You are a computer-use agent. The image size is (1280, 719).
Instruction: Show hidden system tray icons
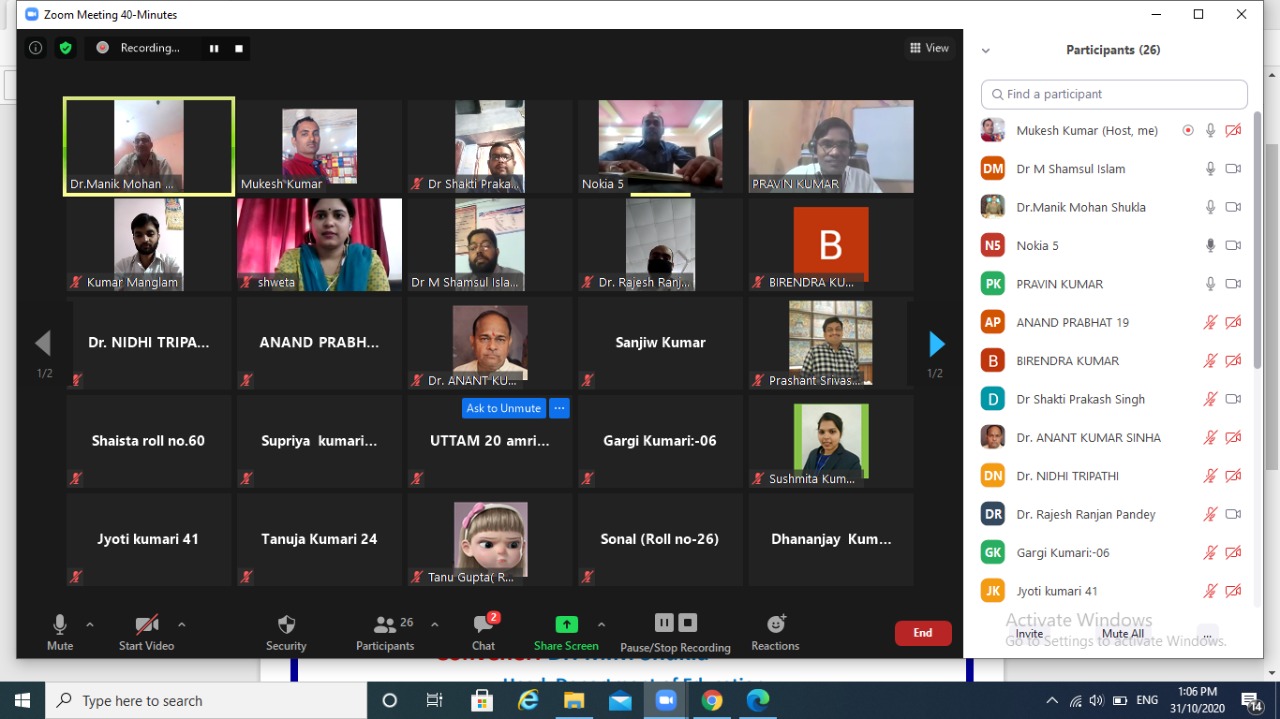tap(1051, 700)
